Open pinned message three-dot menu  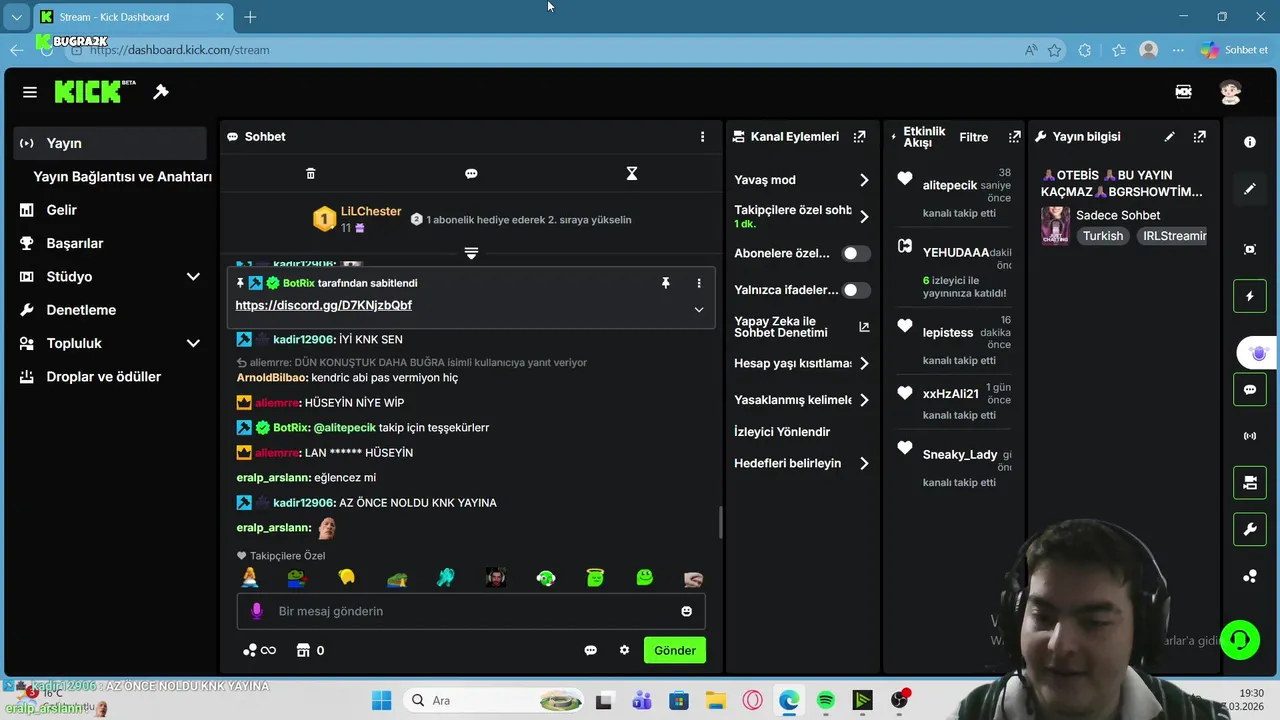(698, 283)
